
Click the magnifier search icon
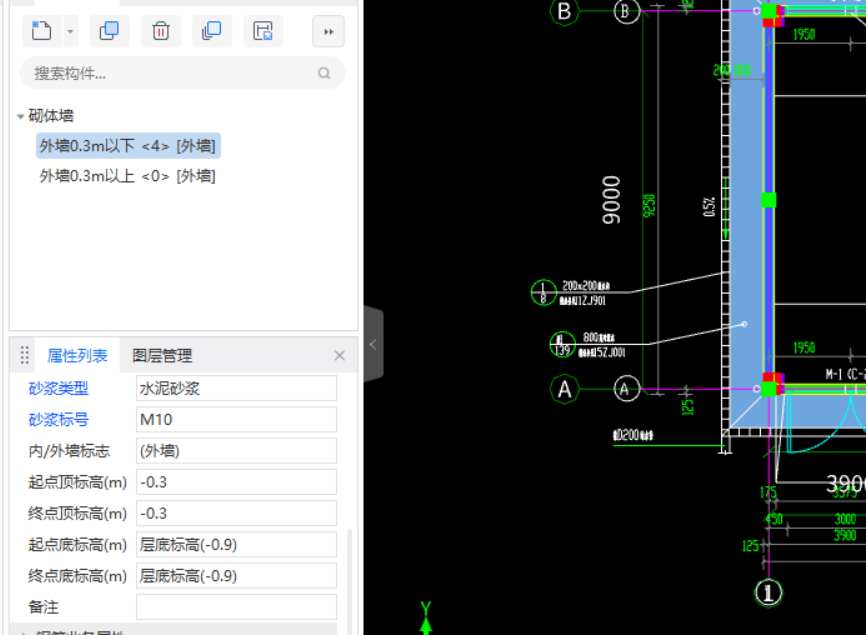pyautogui.click(x=324, y=73)
